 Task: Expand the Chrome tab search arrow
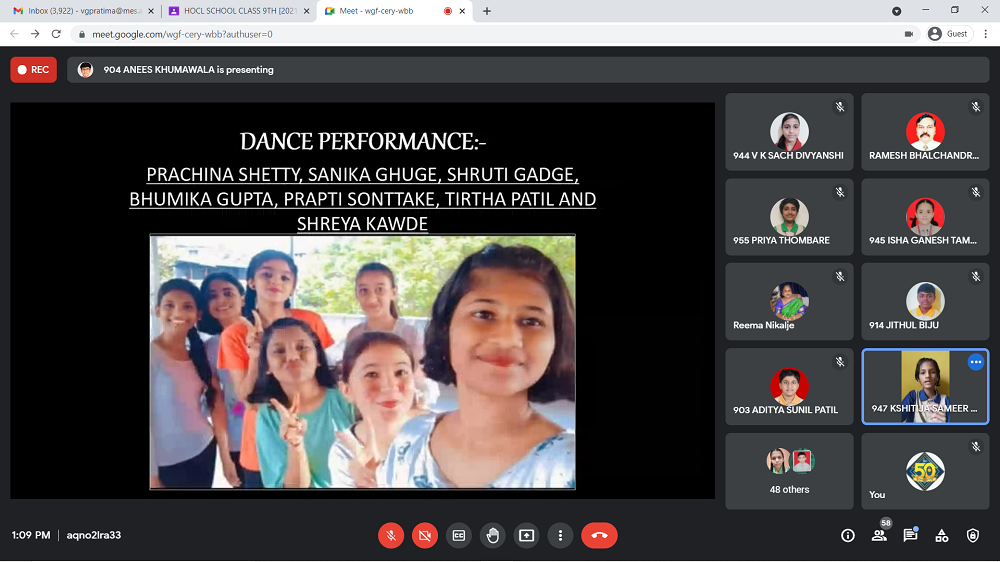[896, 11]
